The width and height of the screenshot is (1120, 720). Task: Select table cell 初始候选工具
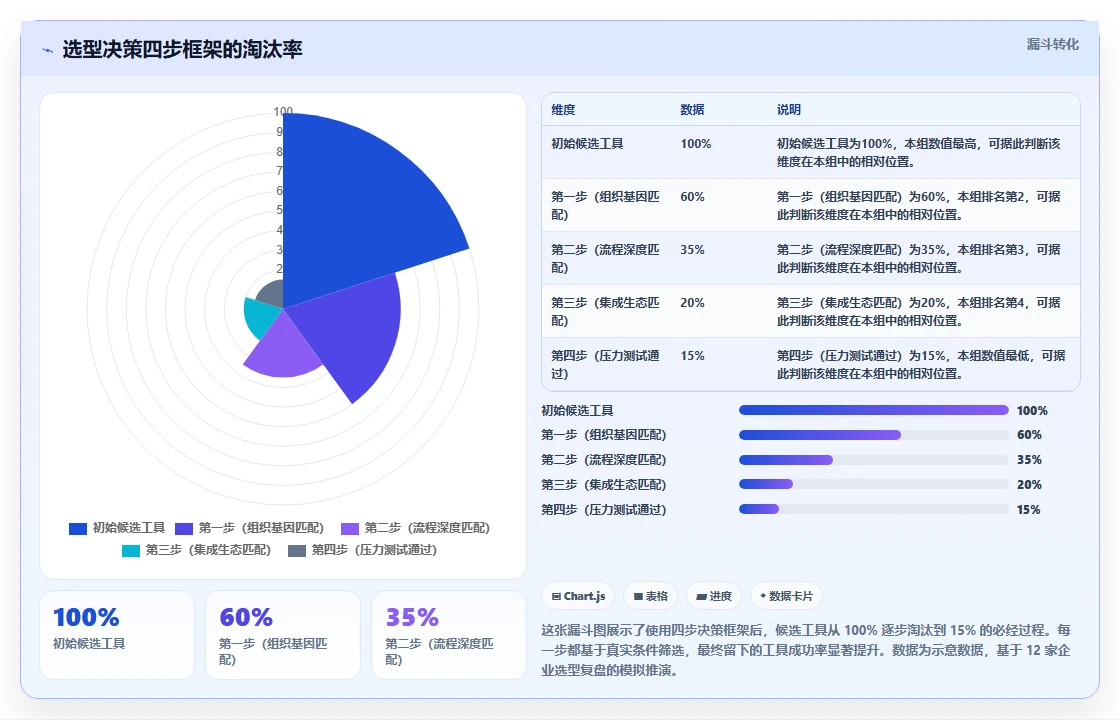[587, 144]
